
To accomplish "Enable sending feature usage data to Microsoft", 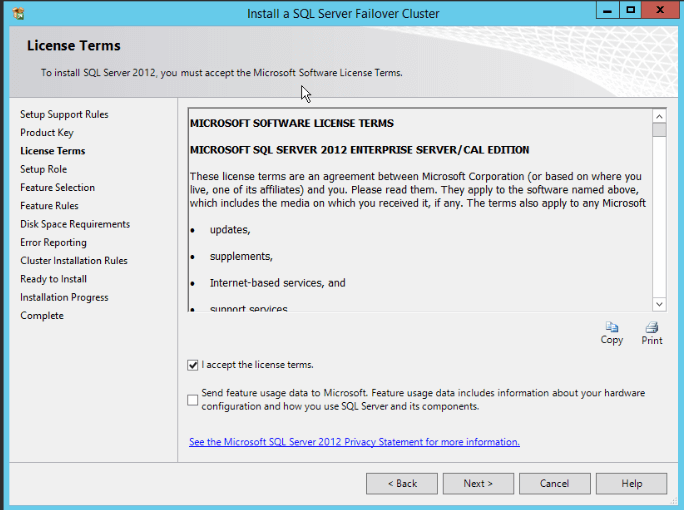I will [x=193, y=400].
